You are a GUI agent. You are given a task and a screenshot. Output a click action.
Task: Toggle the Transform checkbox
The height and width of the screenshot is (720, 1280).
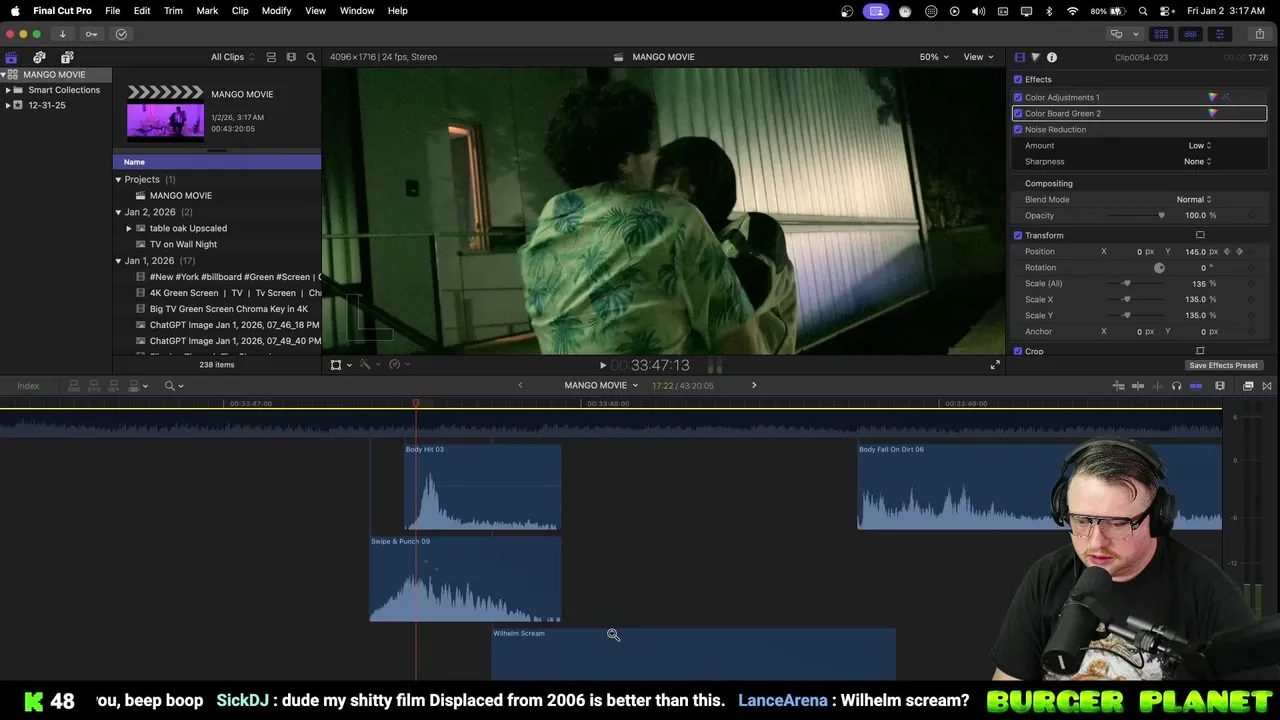pyautogui.click(x=1018, y=235)
